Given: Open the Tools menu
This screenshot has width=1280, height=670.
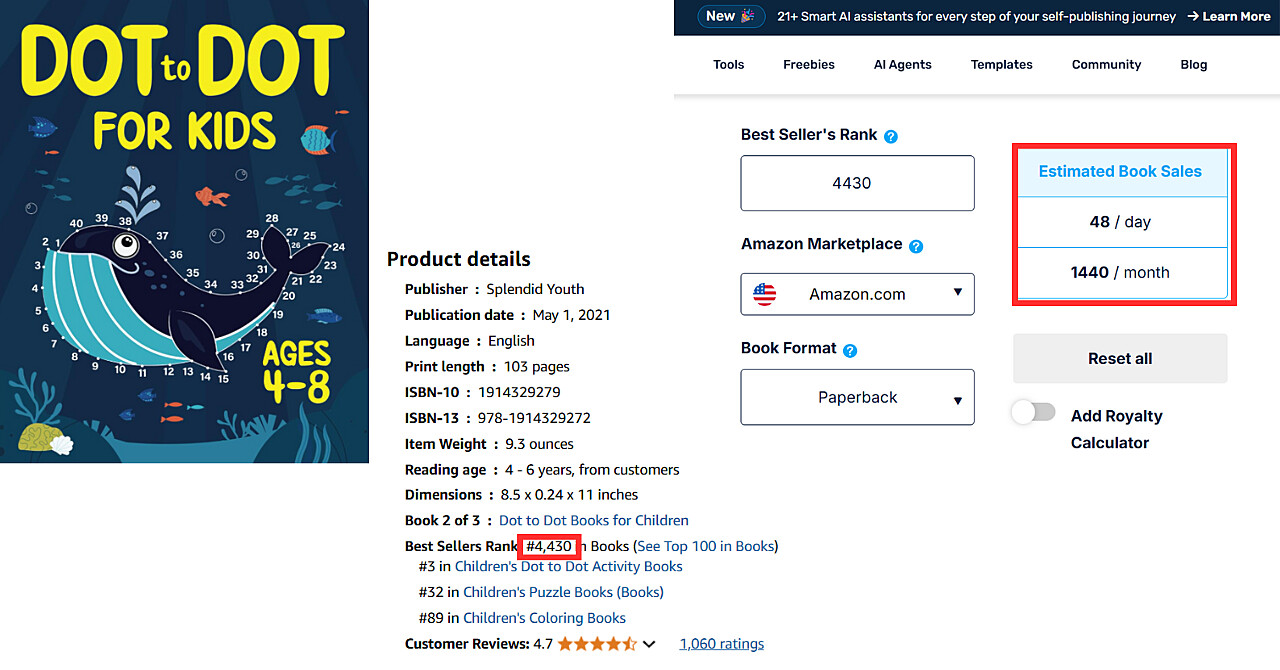Looking at the screenshot, I should (x=728, y=64).
